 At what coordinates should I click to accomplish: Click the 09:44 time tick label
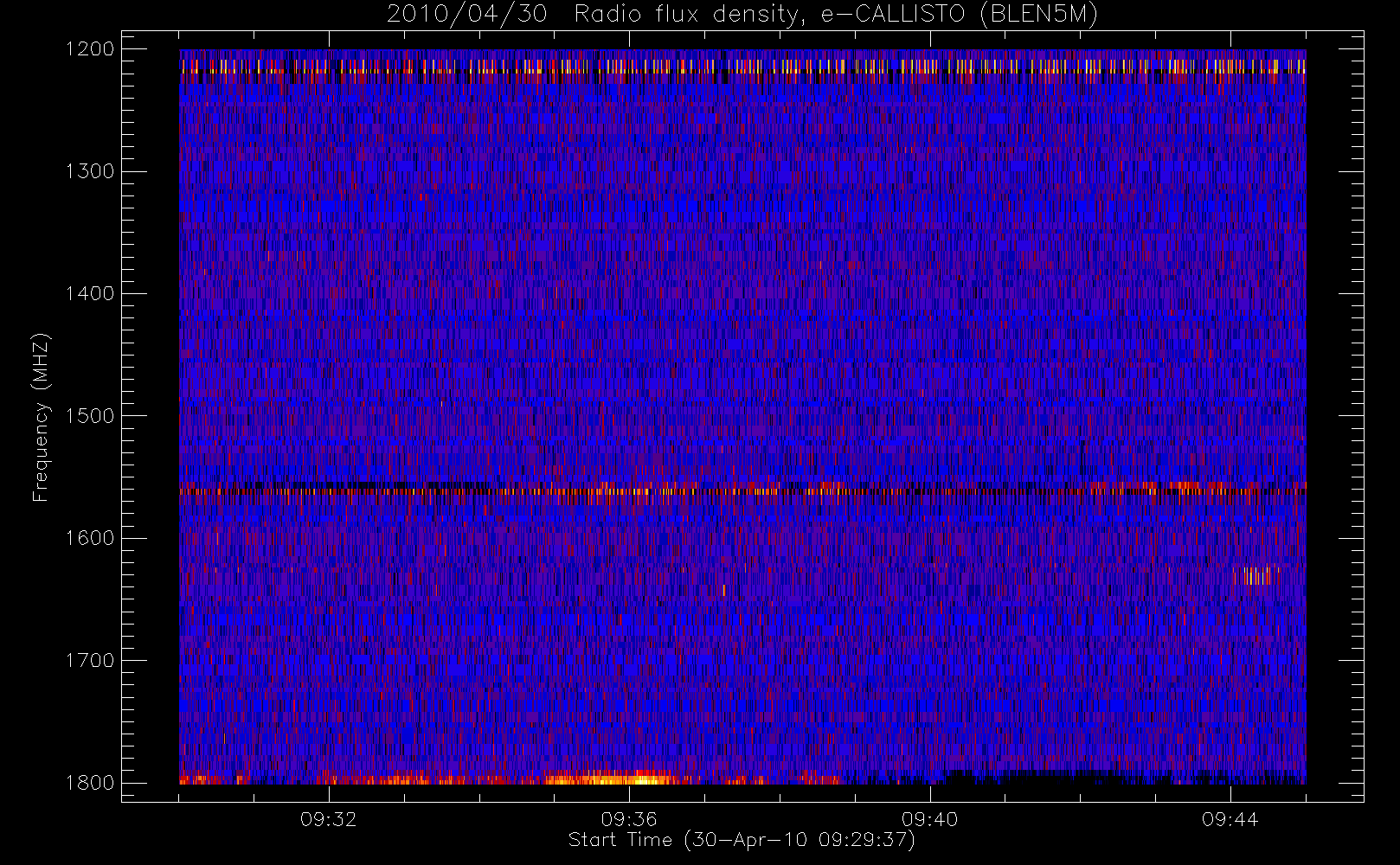pos(1230,819)
